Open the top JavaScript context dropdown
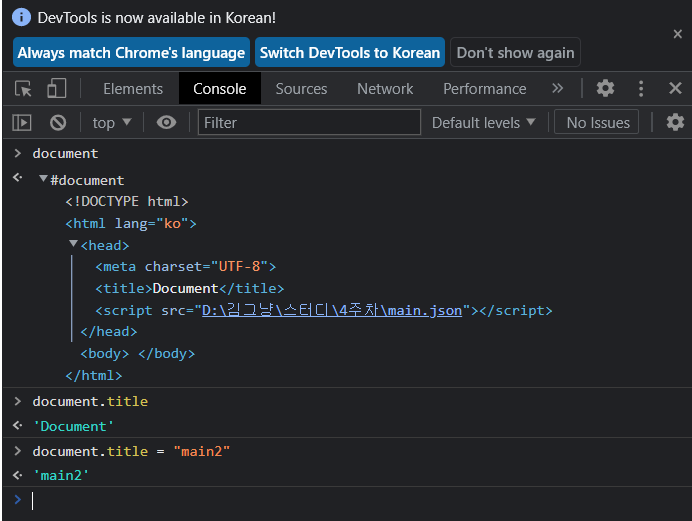Screen dimensions: 692x521 pyautogui.click(x=112, y=123)
